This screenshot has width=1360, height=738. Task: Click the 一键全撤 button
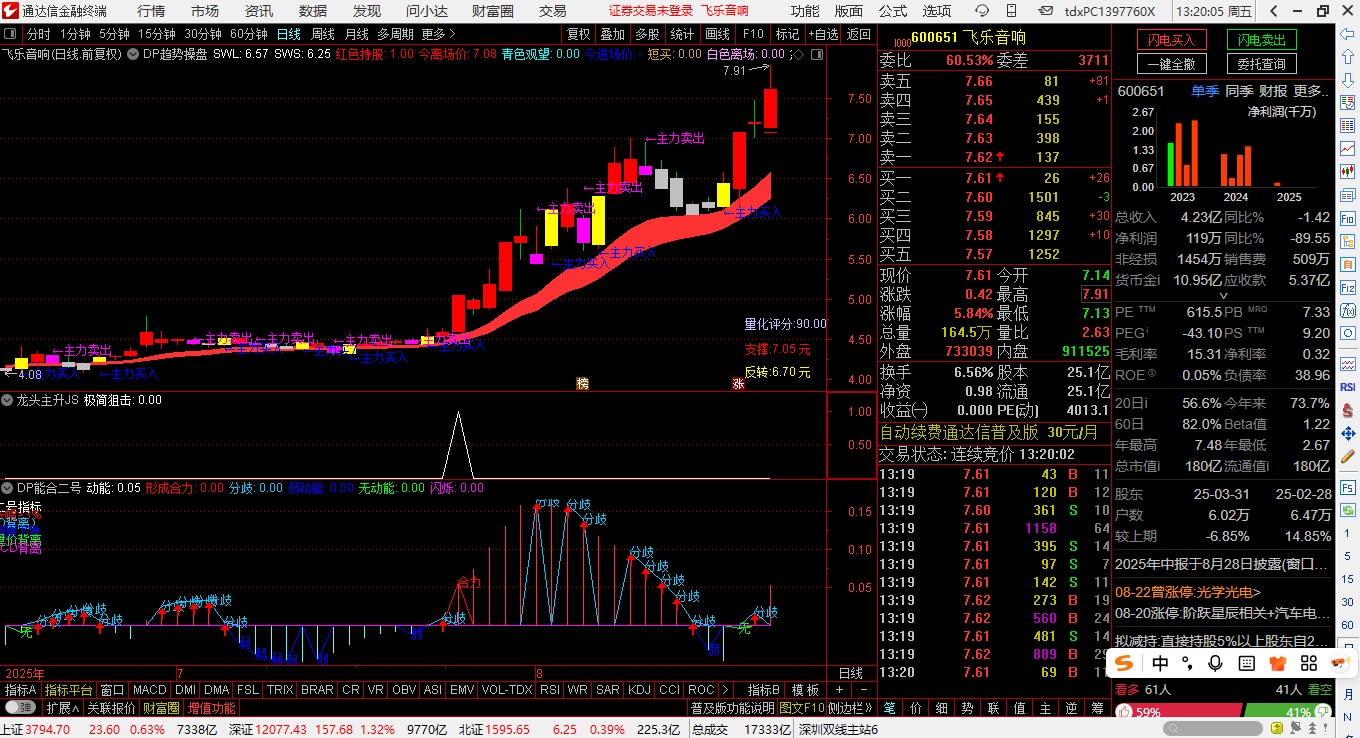1171,64
